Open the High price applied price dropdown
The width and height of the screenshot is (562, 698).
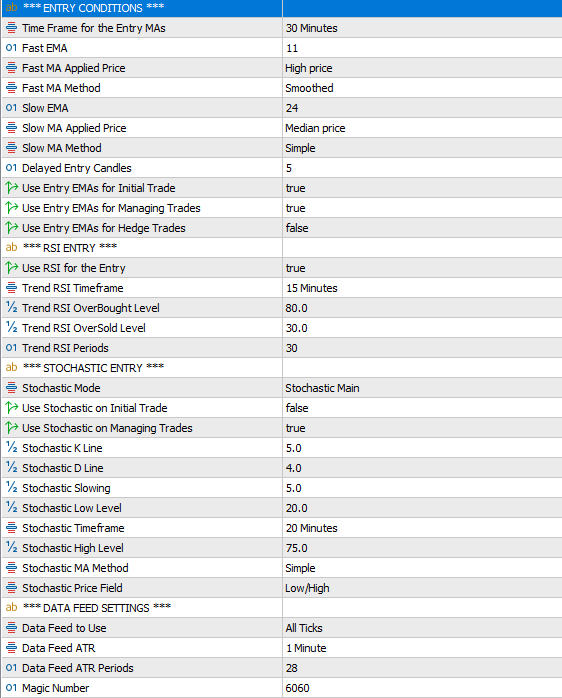pyautogui.click(x=422, y=68)
